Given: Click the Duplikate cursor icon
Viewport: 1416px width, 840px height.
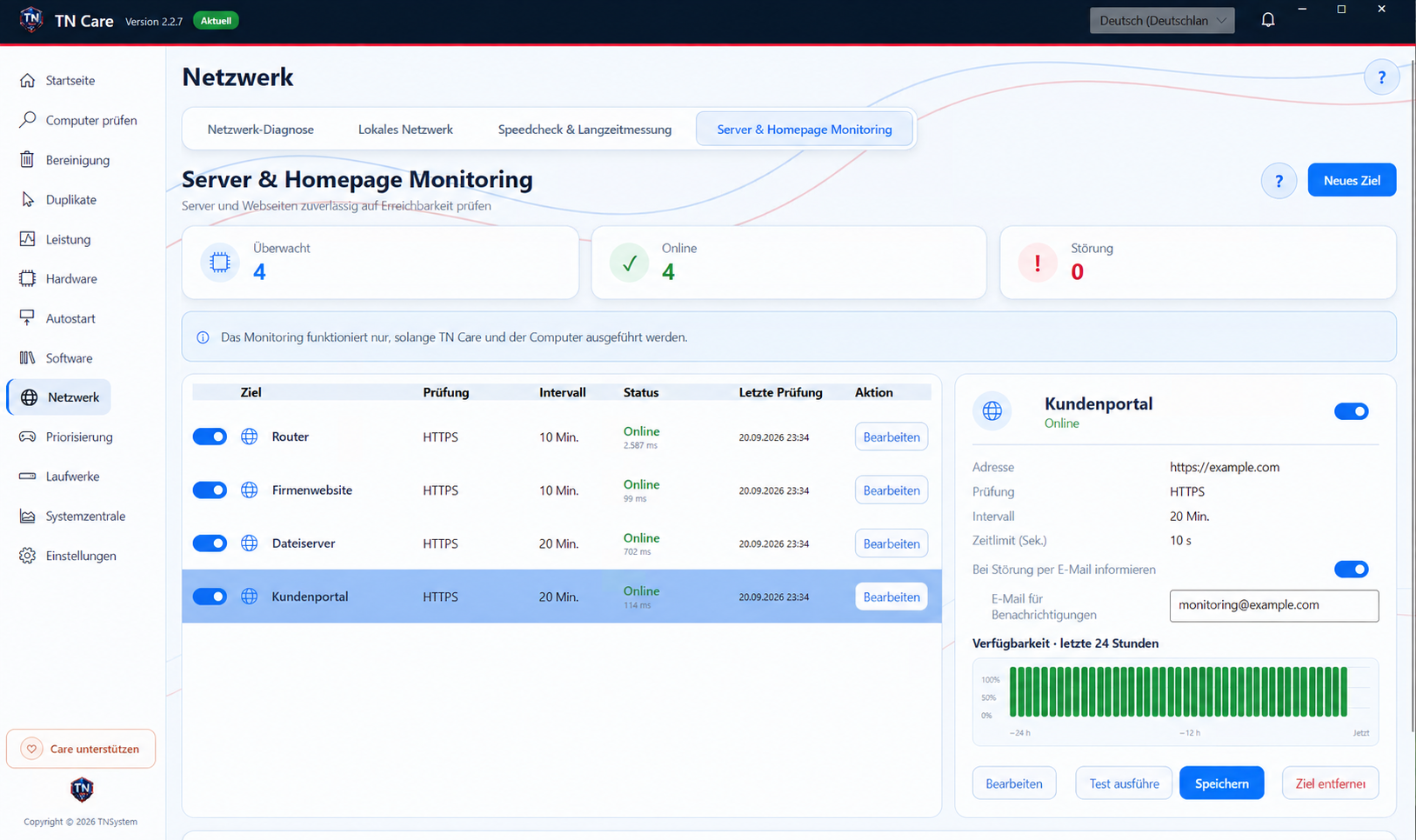Looking at the screenshot, I should point(28,200).
